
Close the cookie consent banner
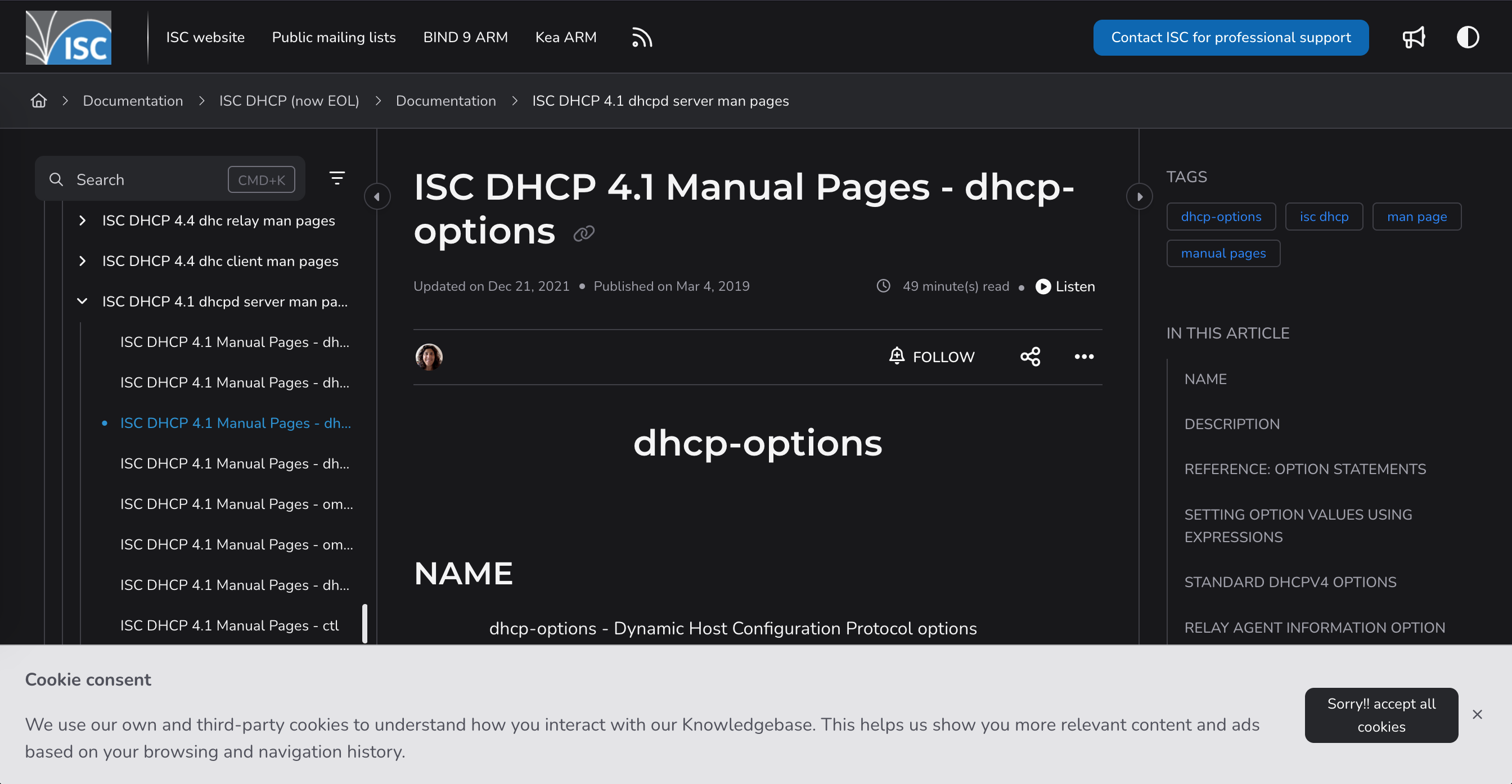(1477, 714)
